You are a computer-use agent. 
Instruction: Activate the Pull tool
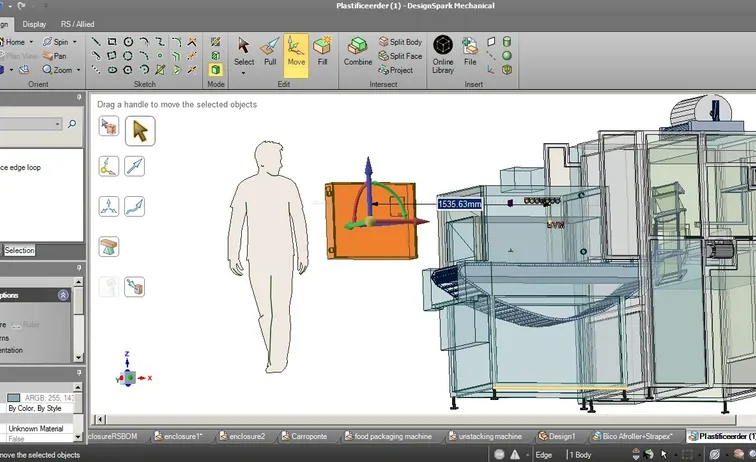point(270,50)
